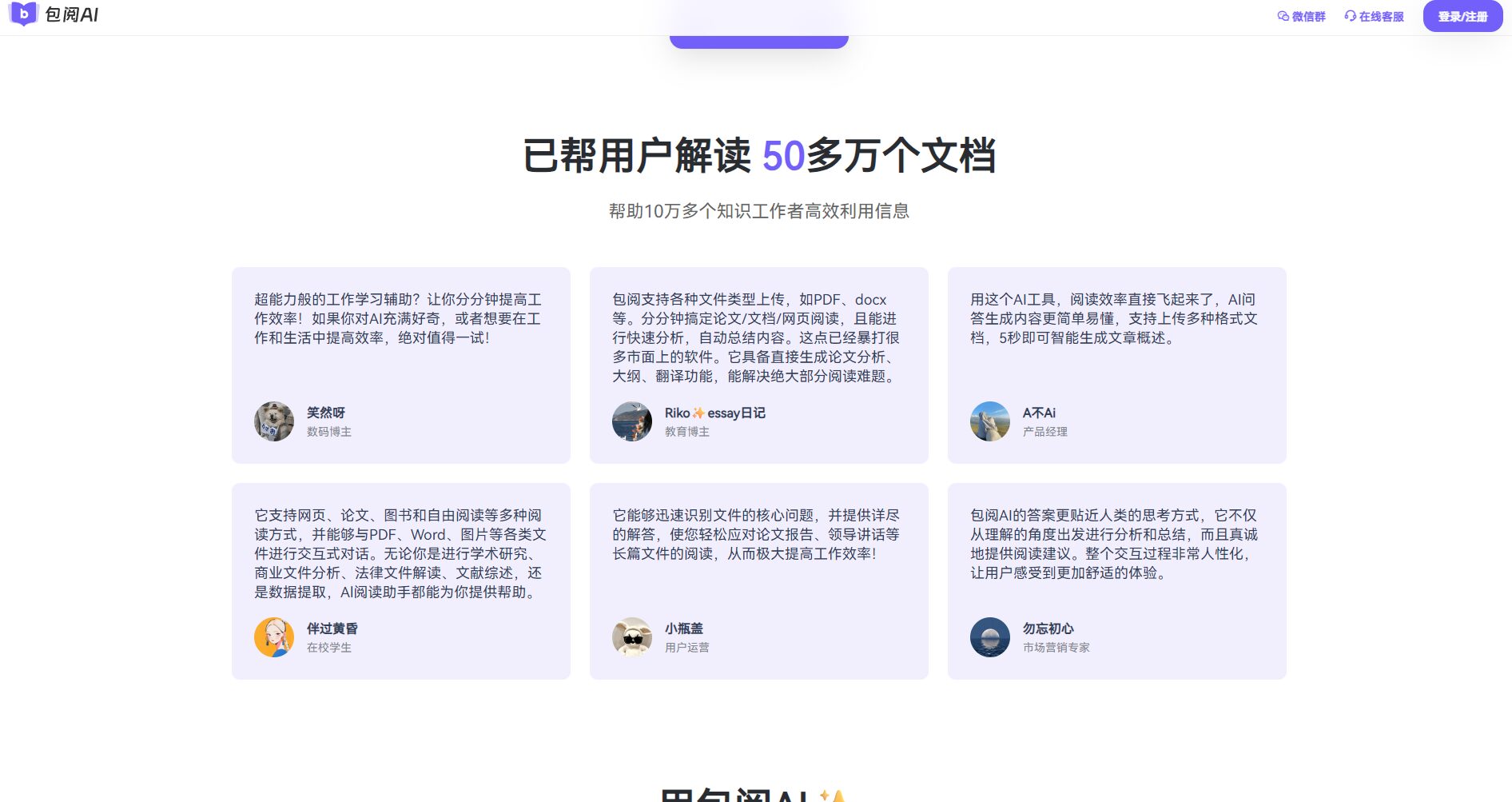Viewport: 1512px width, 802px height.
Task: Click 小瓶盖's avatar picture
Action: (632, 637)
